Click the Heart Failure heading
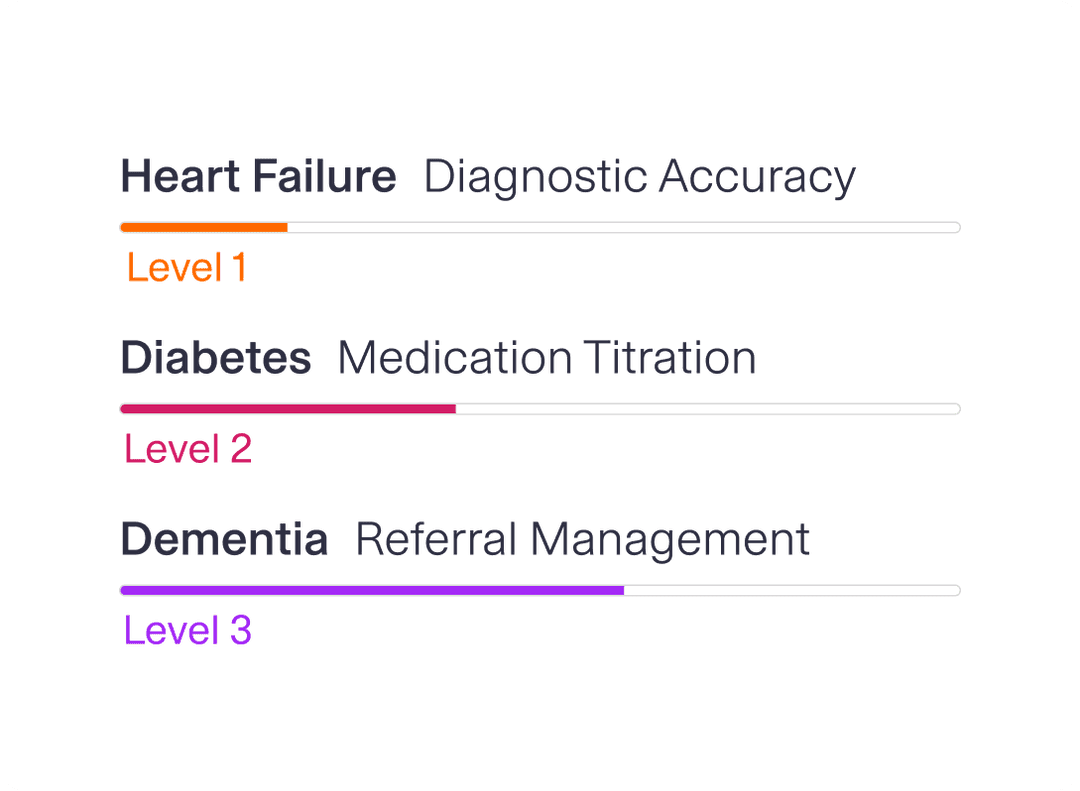Screen dimensions: 1080x791 258,177
